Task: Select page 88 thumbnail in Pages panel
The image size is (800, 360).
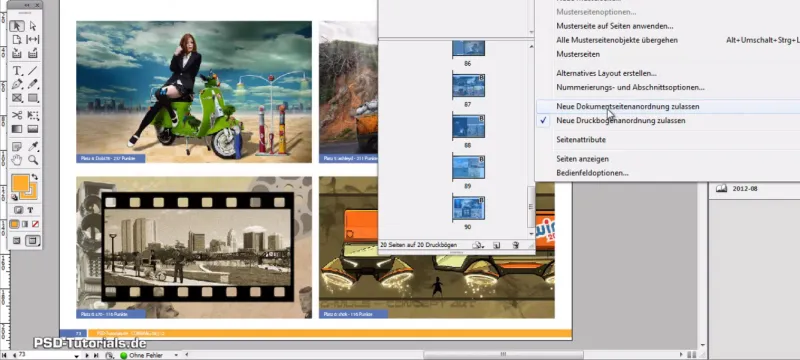Action: coord(468,126)
